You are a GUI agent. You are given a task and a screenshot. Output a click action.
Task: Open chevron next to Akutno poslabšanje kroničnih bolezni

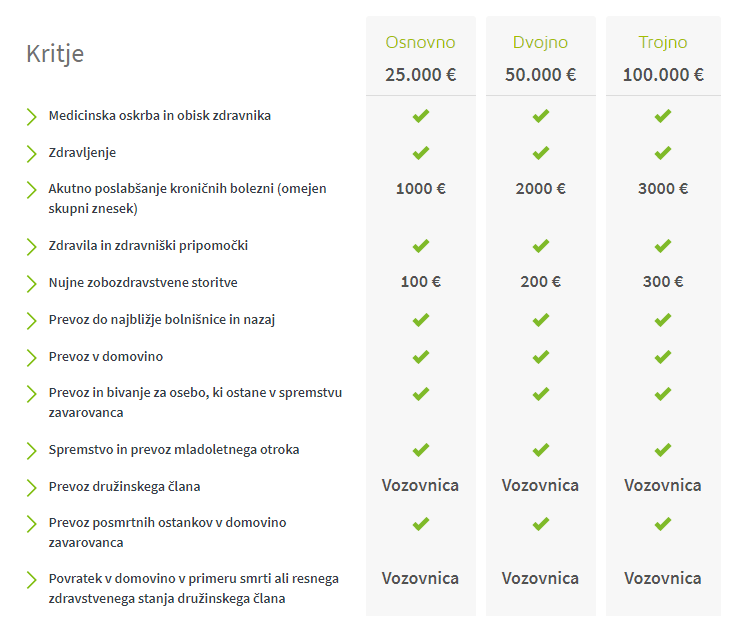pos(31,190)
